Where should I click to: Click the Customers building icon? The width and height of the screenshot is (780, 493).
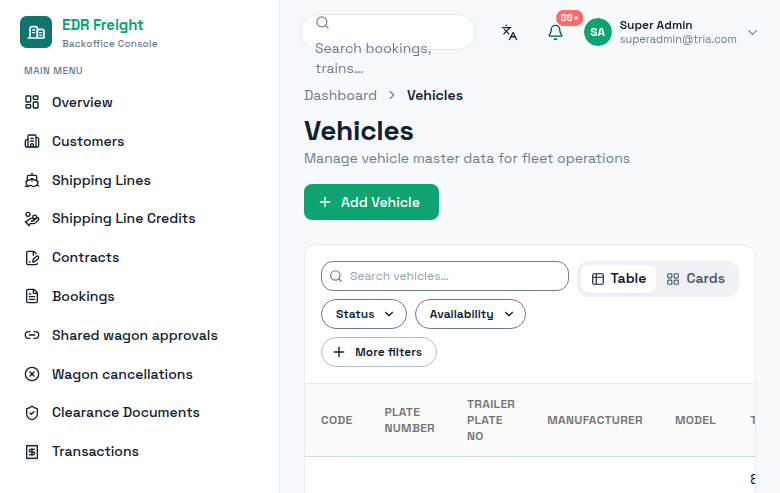click(32, 141)
